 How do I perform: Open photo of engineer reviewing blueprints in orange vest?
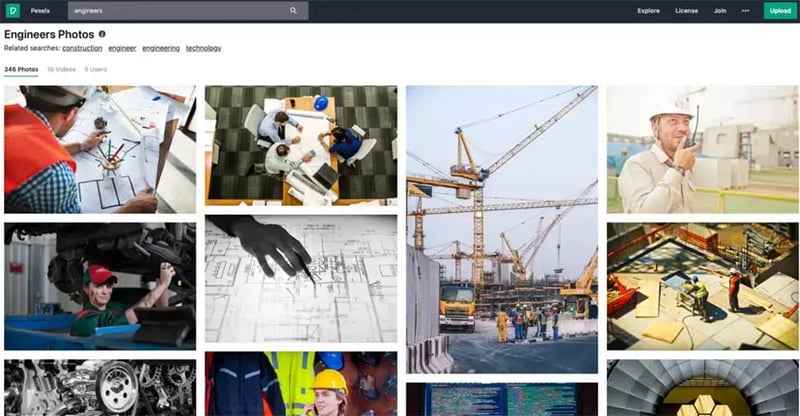100,149
